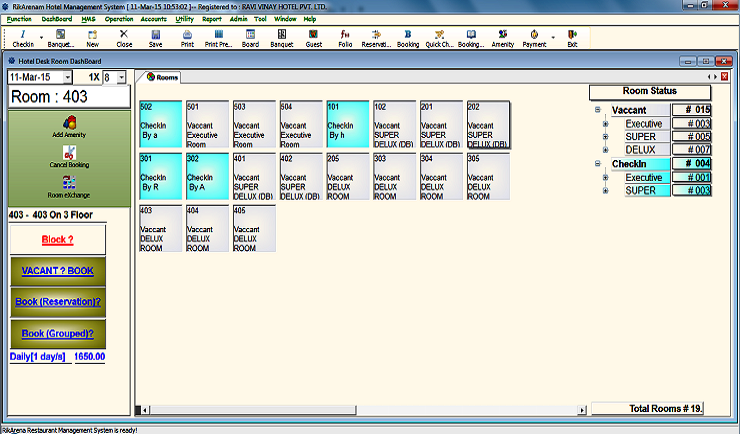Click the Print toolbar icon
This screenshot has width=740, height=434.
(187, 38)
